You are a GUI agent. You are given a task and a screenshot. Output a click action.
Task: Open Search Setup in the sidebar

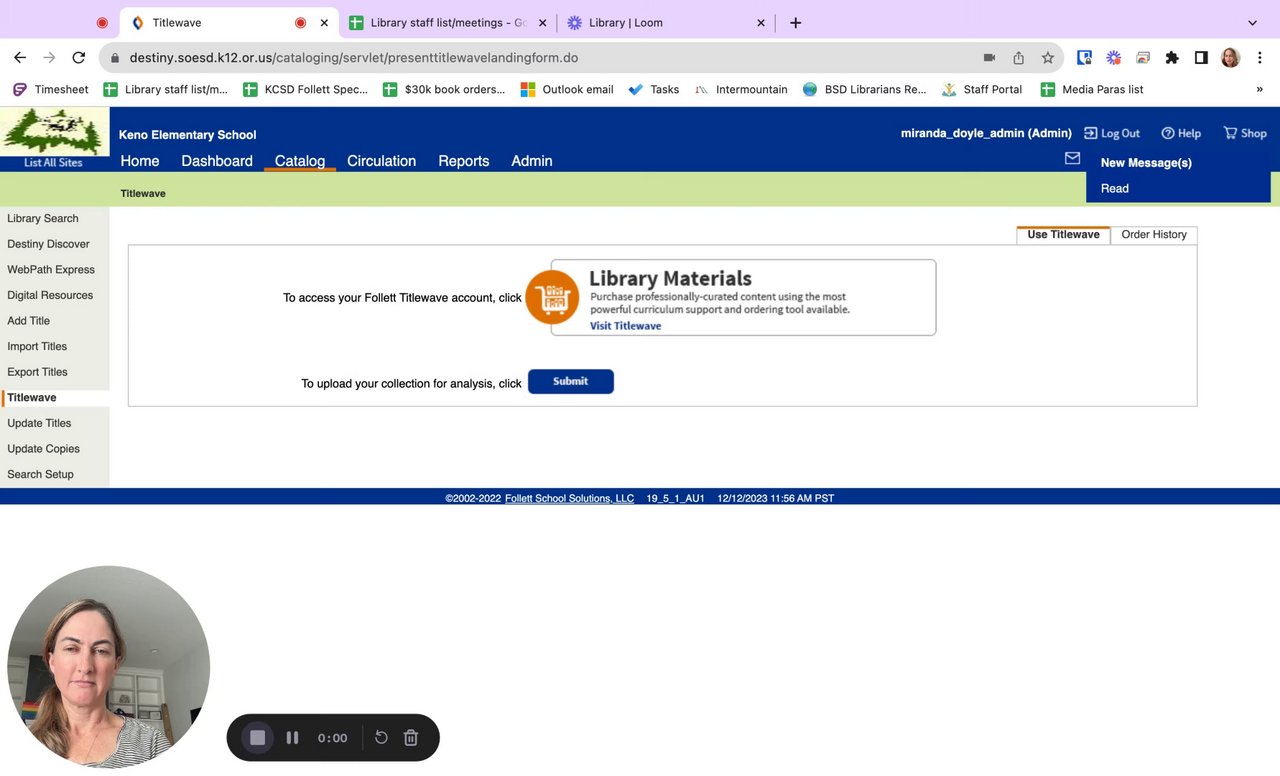tap(40, 474)
